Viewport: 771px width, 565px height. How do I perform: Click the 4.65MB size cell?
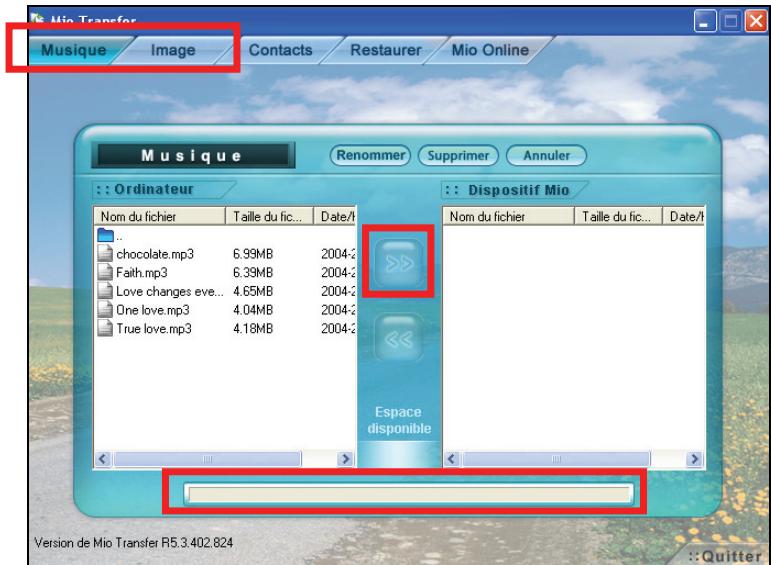[x=253, y=292]
